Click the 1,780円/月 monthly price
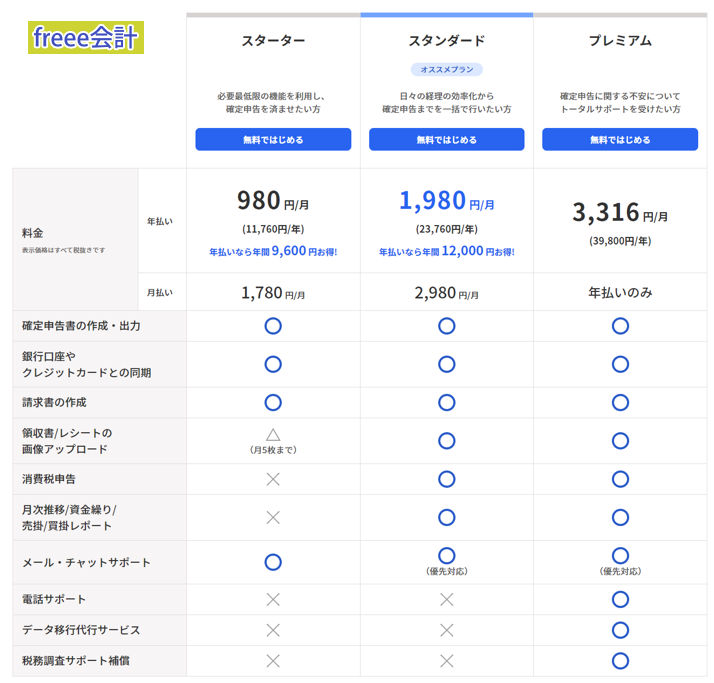This screenshot has width=714, height=683. (x=273, y=293)
